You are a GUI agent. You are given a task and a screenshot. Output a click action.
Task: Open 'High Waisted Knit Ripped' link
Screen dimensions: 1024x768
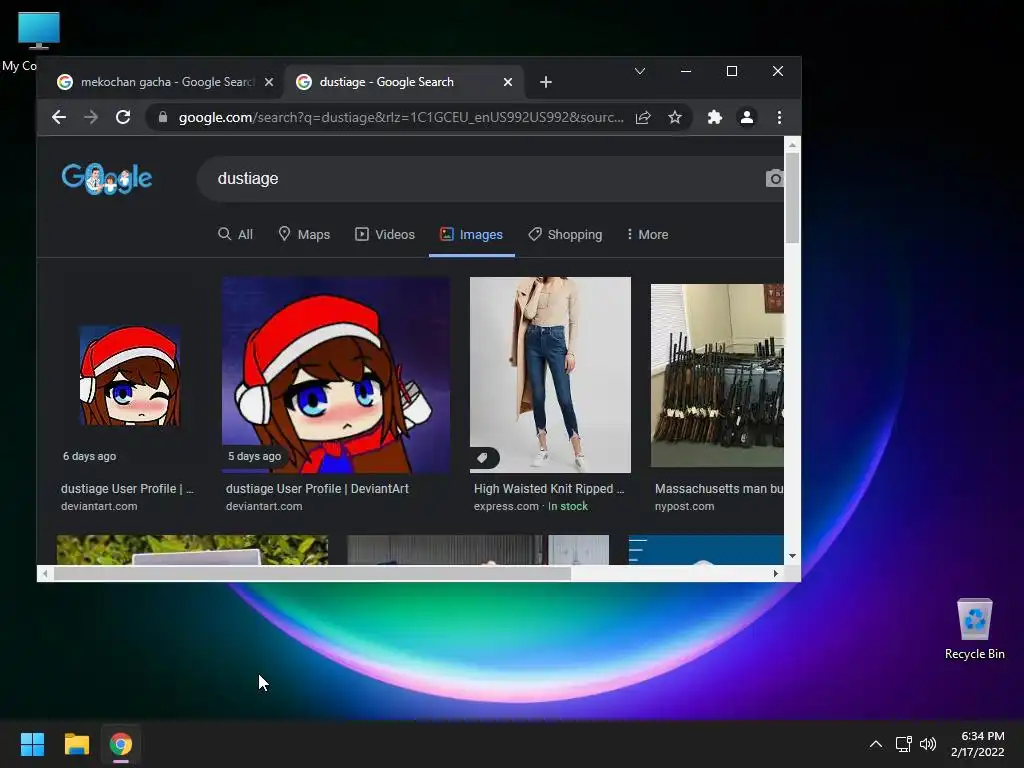point(549,489)
